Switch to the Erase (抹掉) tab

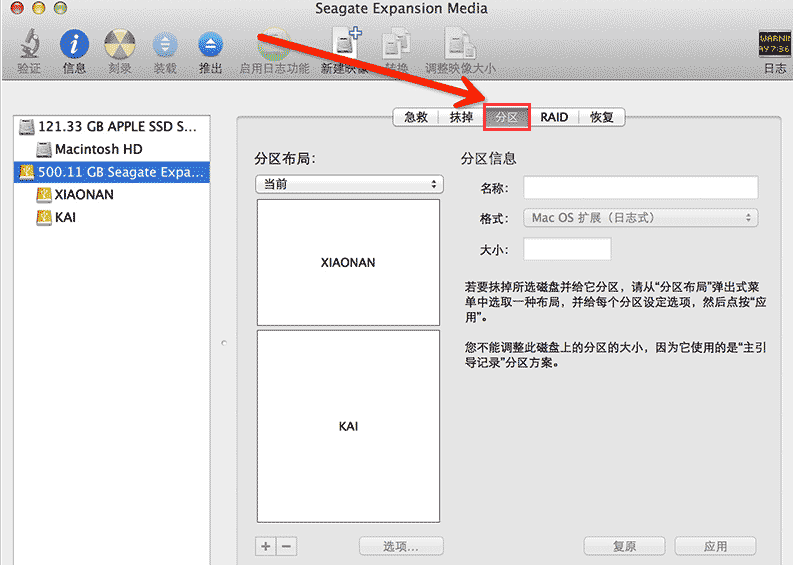[x=461, y=117]
